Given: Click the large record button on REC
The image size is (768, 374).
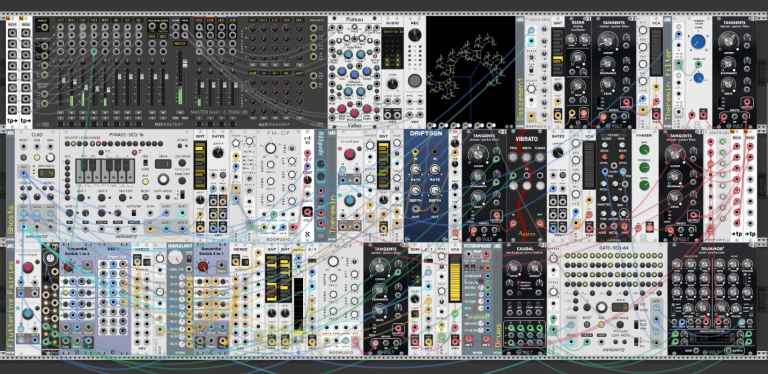Looking at the screenshot, I should [x=415, y=81].
